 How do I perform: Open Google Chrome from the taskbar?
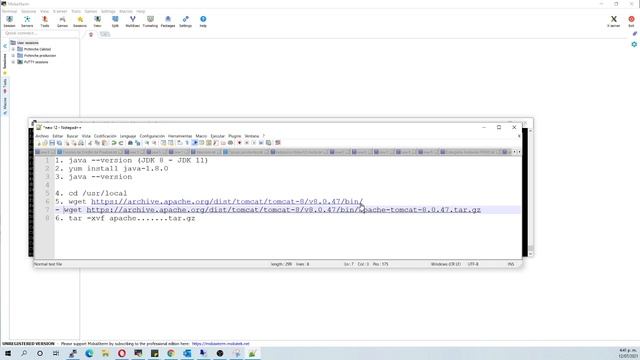pos(171,353)
